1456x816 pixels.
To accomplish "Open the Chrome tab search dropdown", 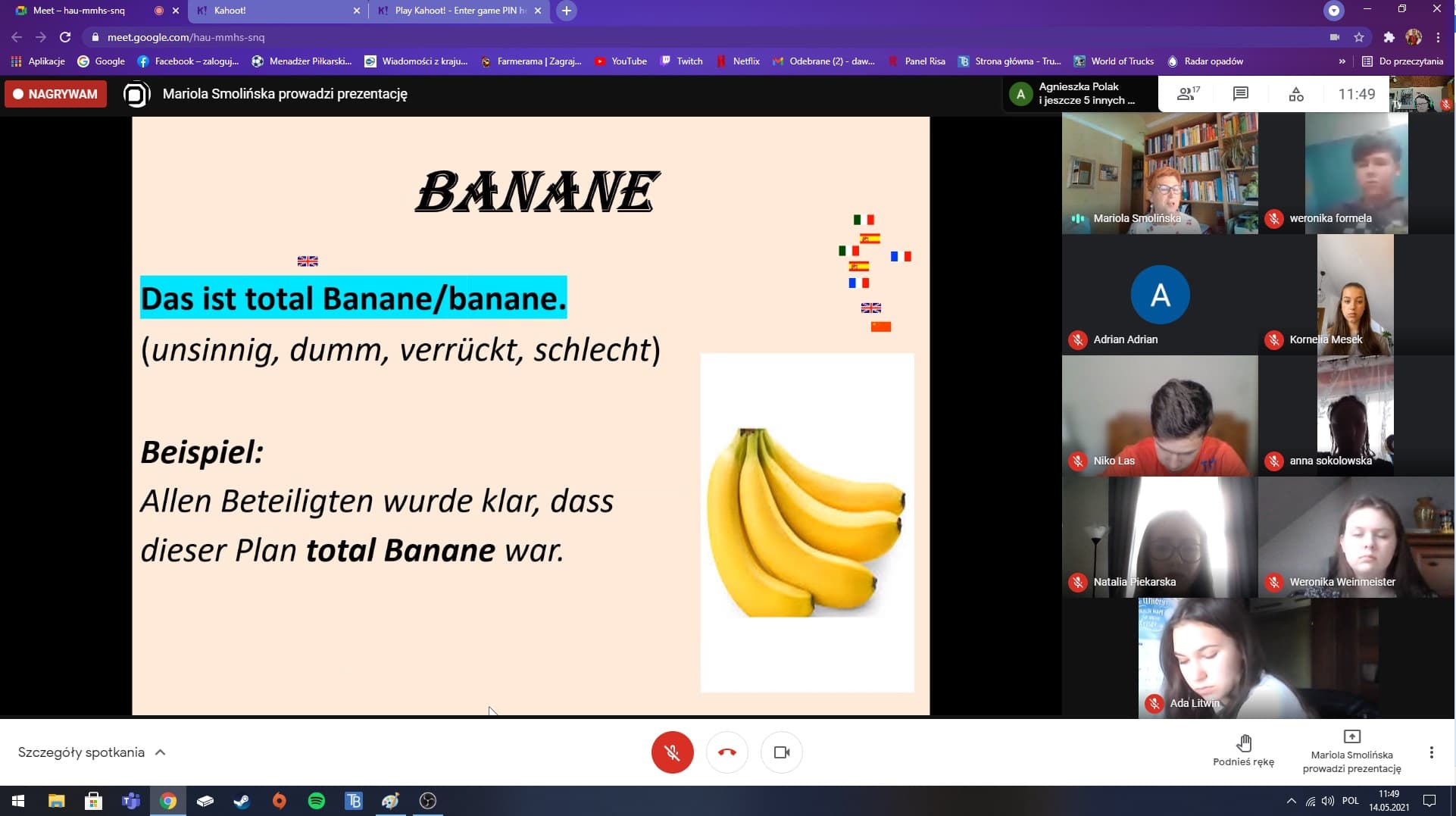I will click(1334, 11).
